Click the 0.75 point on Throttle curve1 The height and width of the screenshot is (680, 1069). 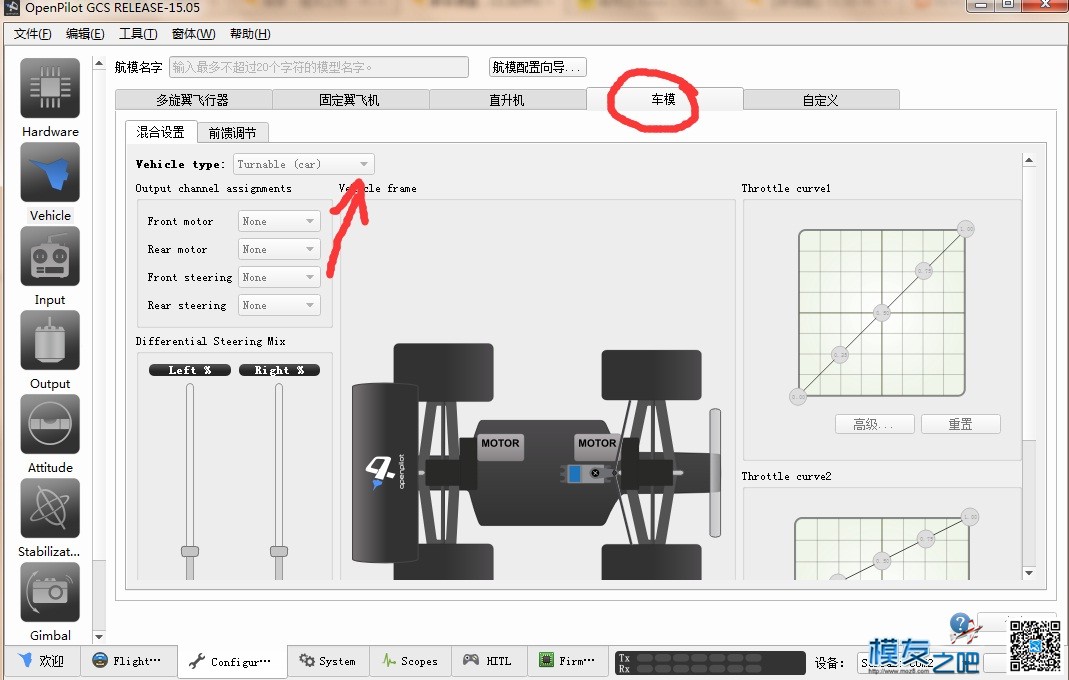tap(923, 271)
